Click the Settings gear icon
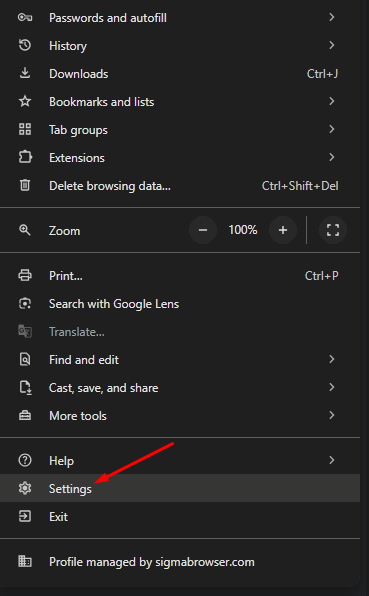This screenshot has height=596, width=369. point(25,488)
